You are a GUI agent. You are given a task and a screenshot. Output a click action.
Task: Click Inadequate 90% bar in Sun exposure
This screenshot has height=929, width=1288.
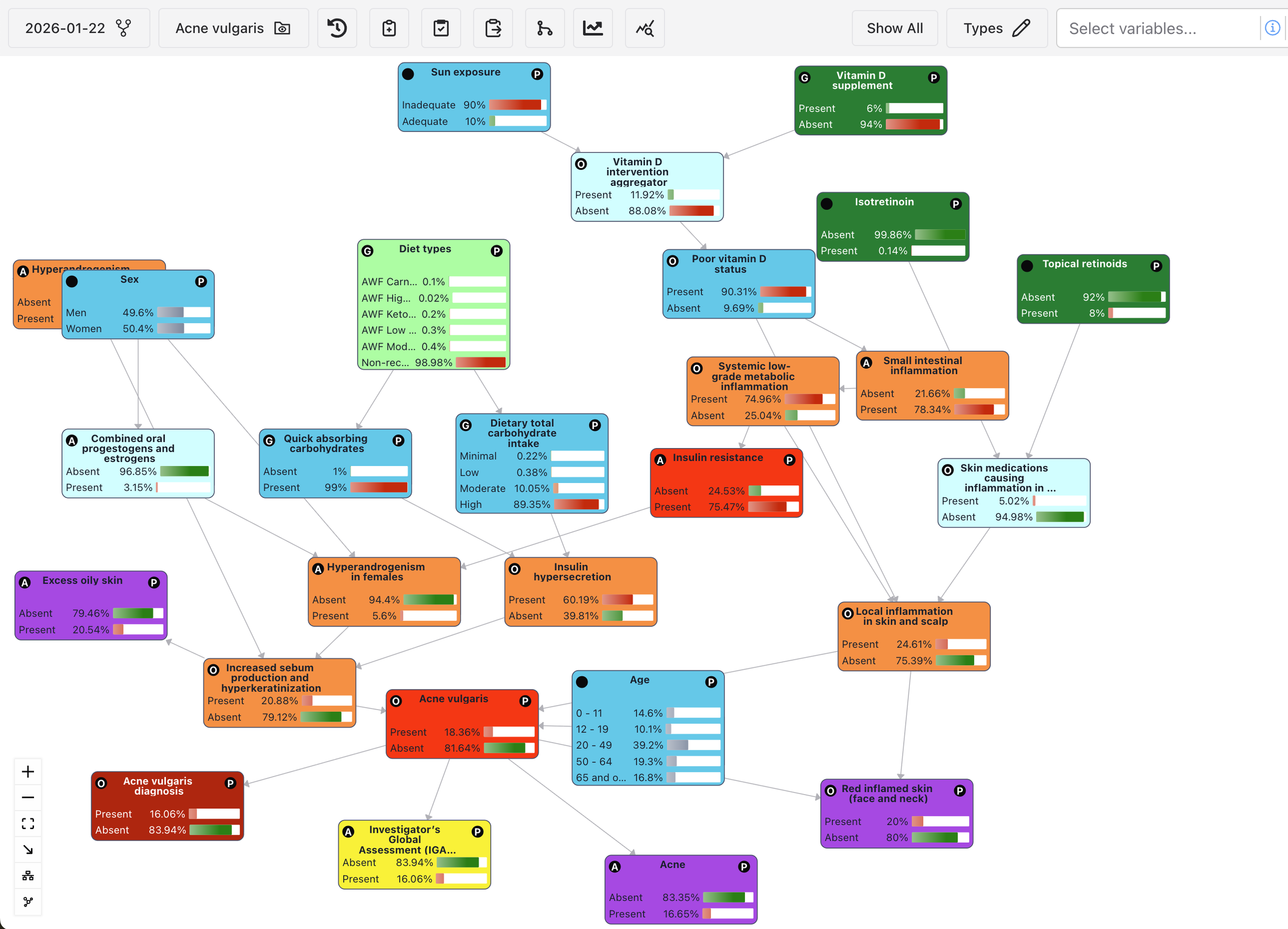tap(517, 105)
